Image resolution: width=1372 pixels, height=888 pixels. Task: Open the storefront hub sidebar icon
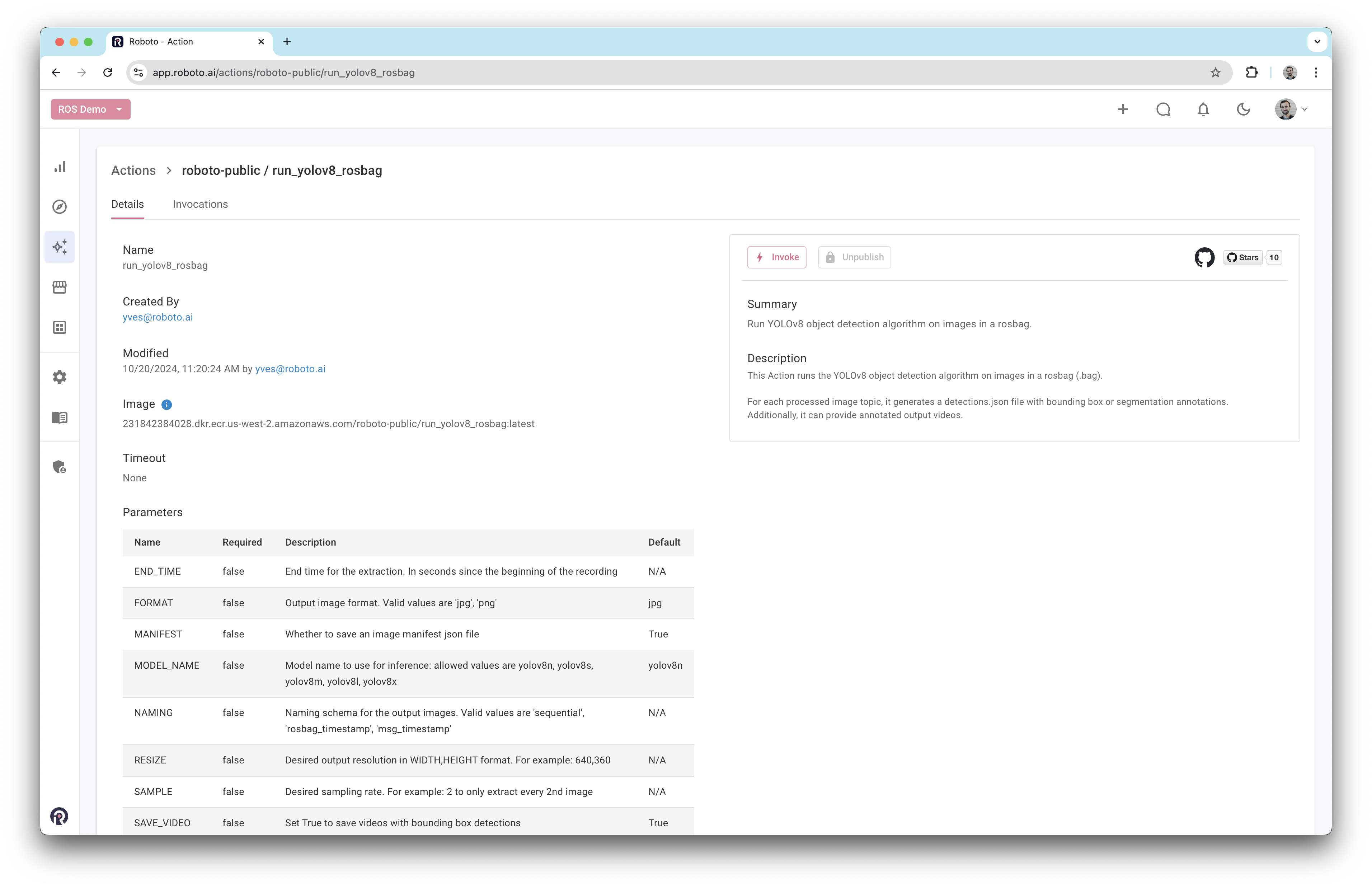[x=60, y=287]
